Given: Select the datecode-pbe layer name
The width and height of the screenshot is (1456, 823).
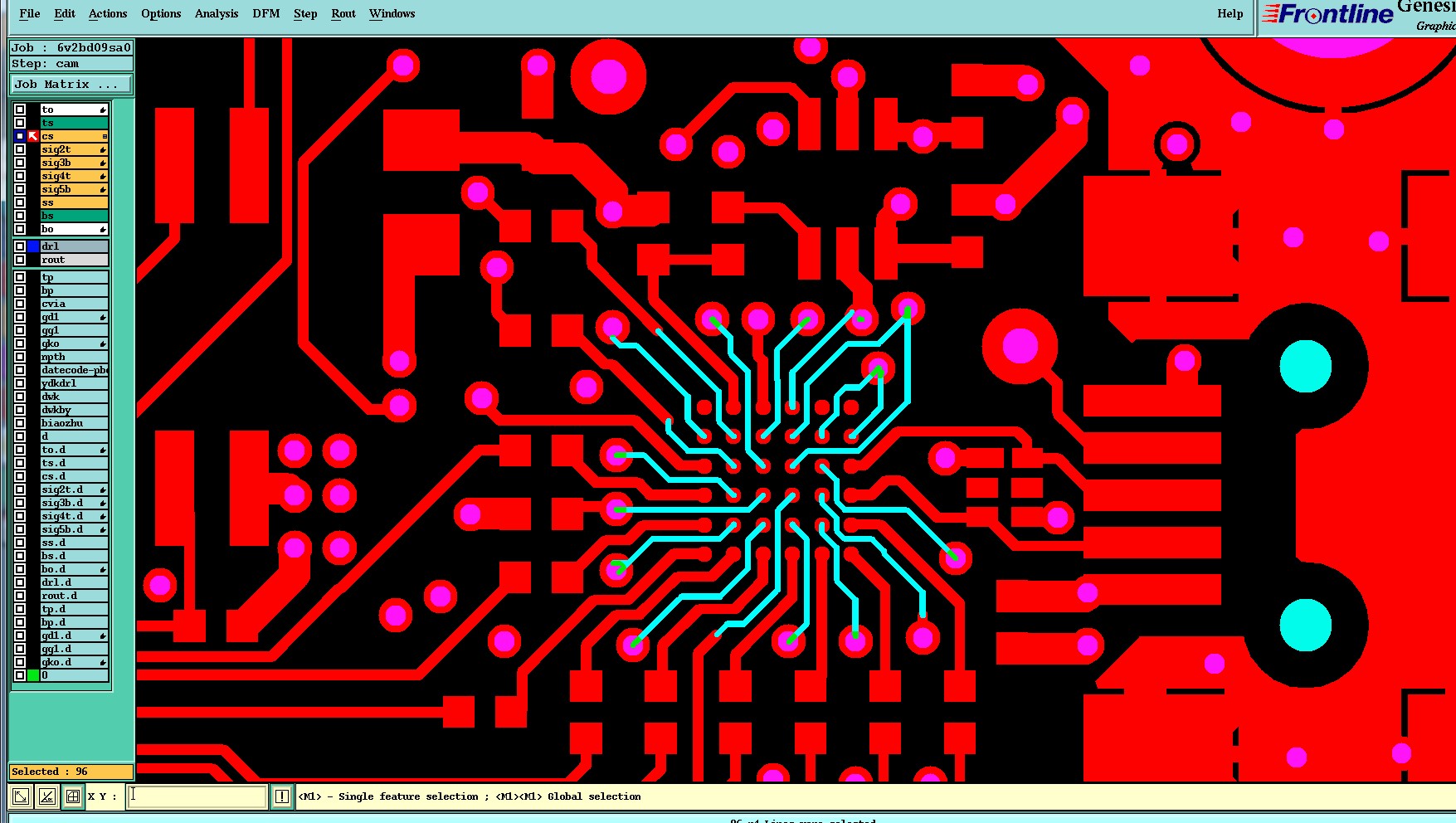Looking at the screenshot, I should tap(75, 370).
